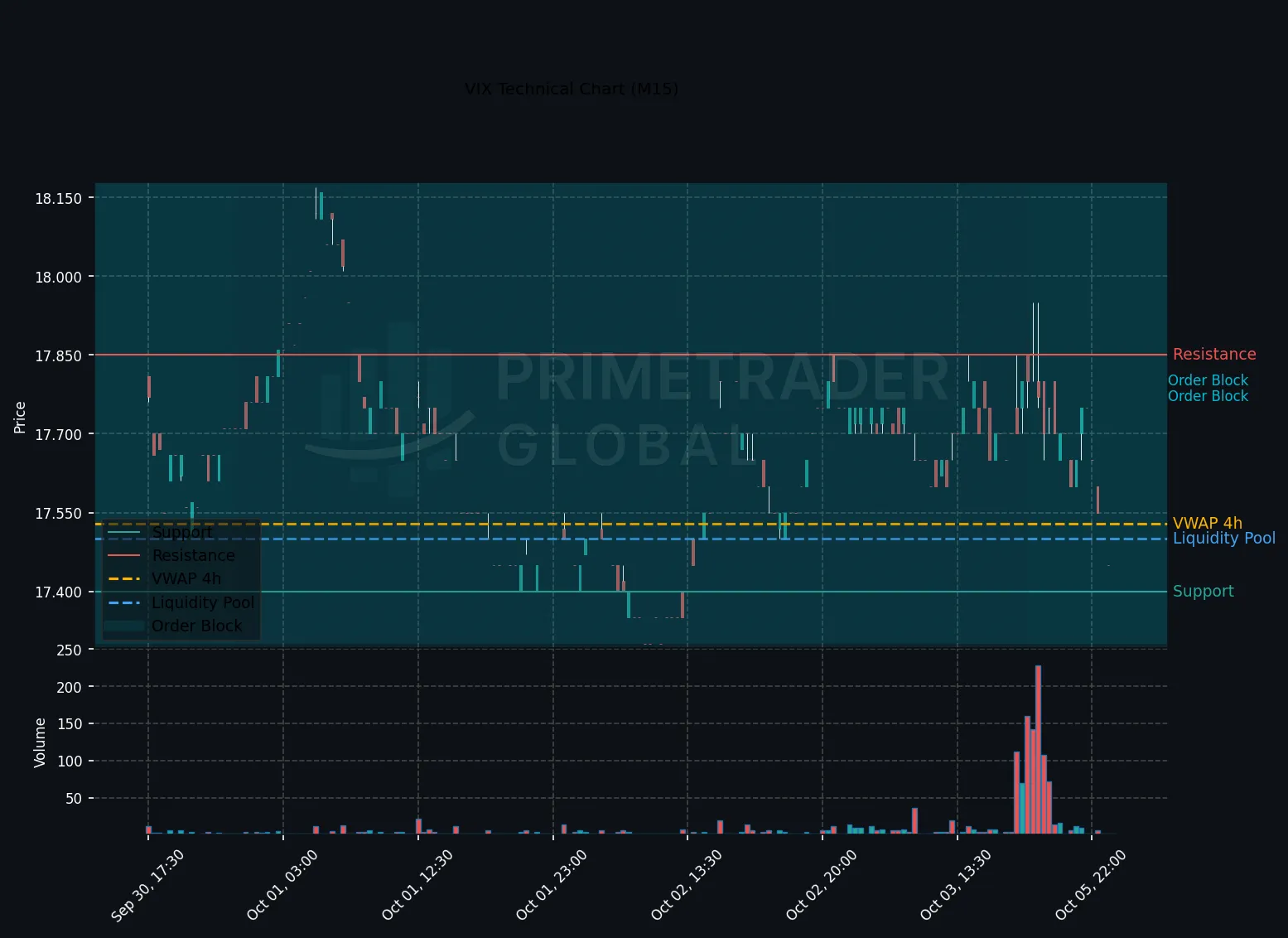Select the 17.850 price axis label
This screenshot has width=1288, height=938.
coord(58,355)
